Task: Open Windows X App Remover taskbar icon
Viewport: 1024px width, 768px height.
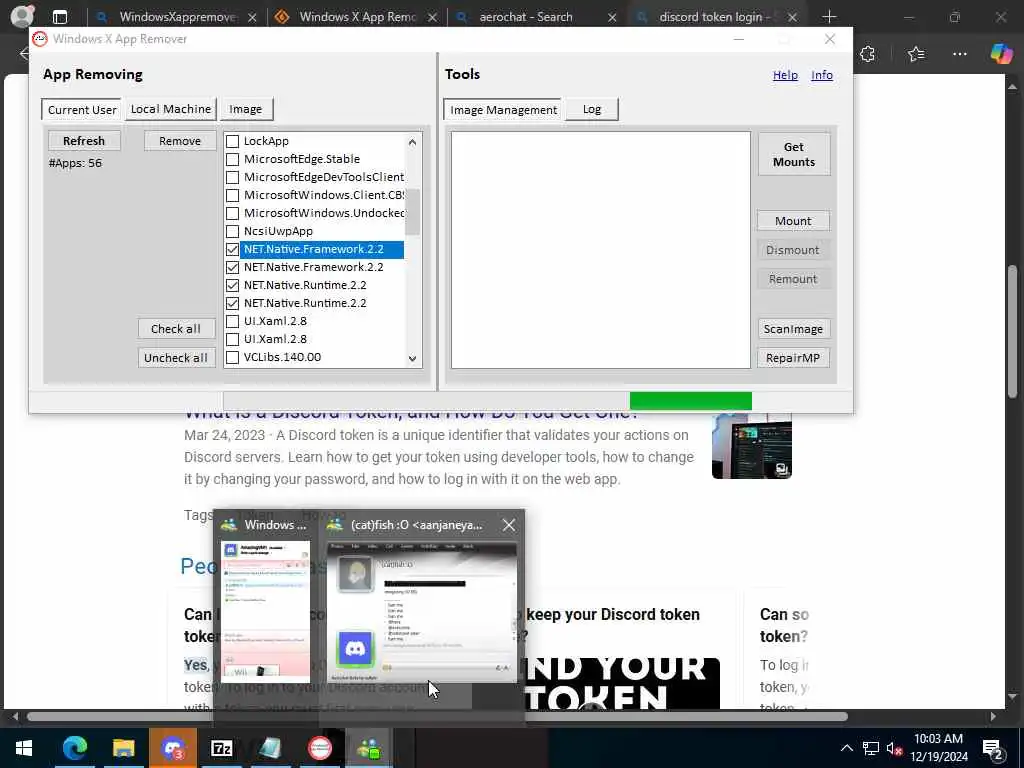Action: (320, 748)
